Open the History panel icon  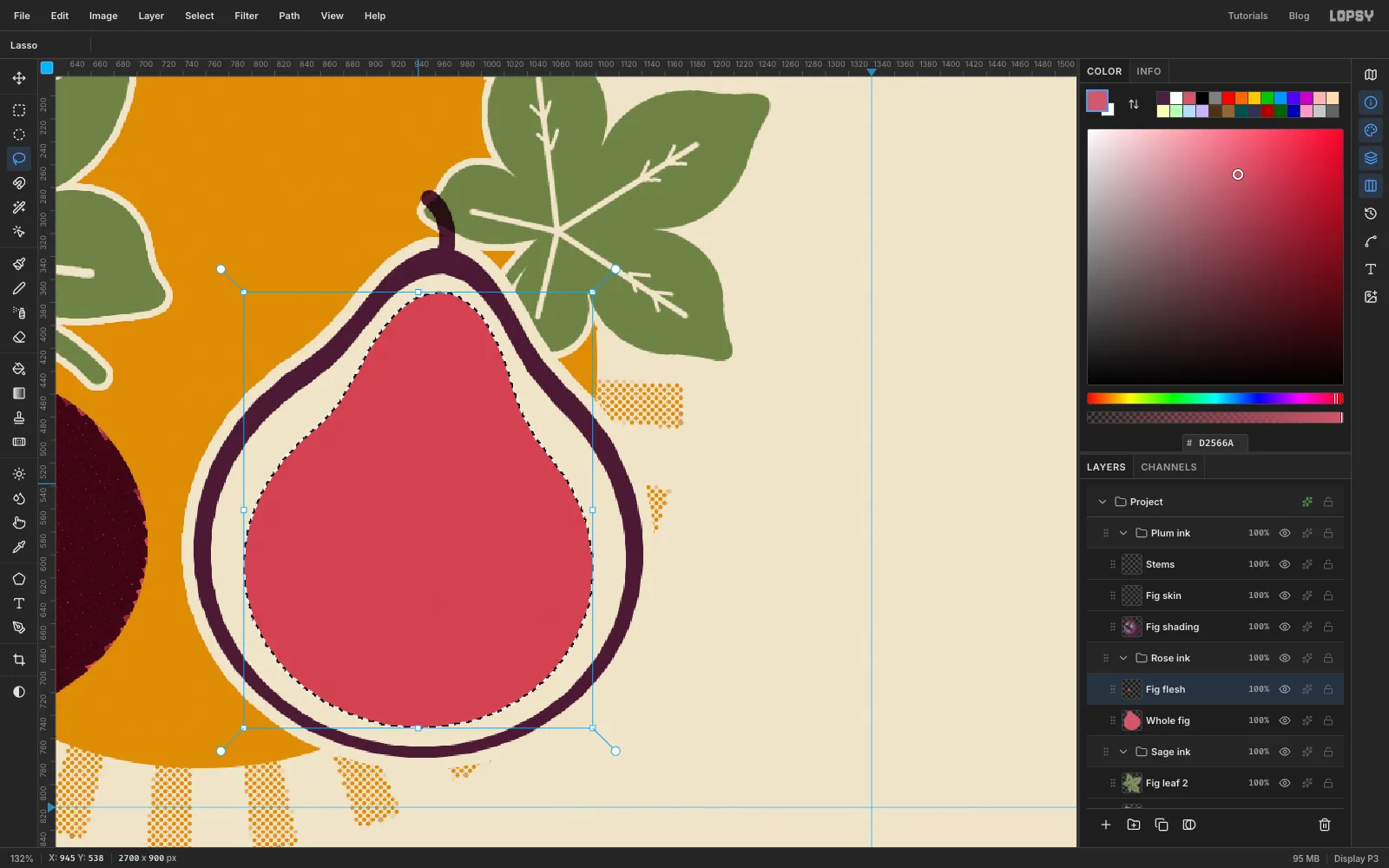tap(1371, 214)
